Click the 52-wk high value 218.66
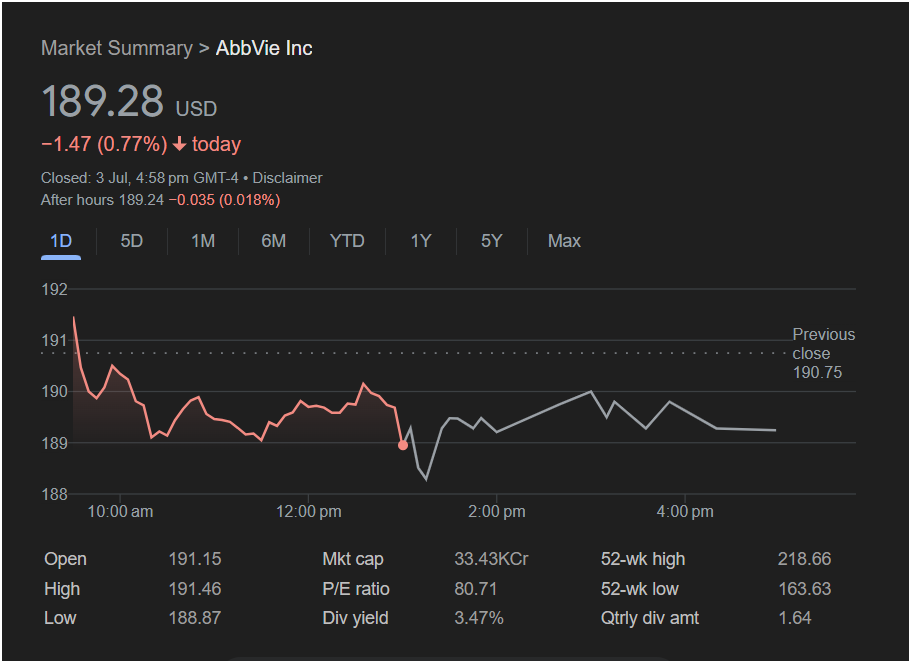Screen dimensions: 911x663 coord(805,559)
